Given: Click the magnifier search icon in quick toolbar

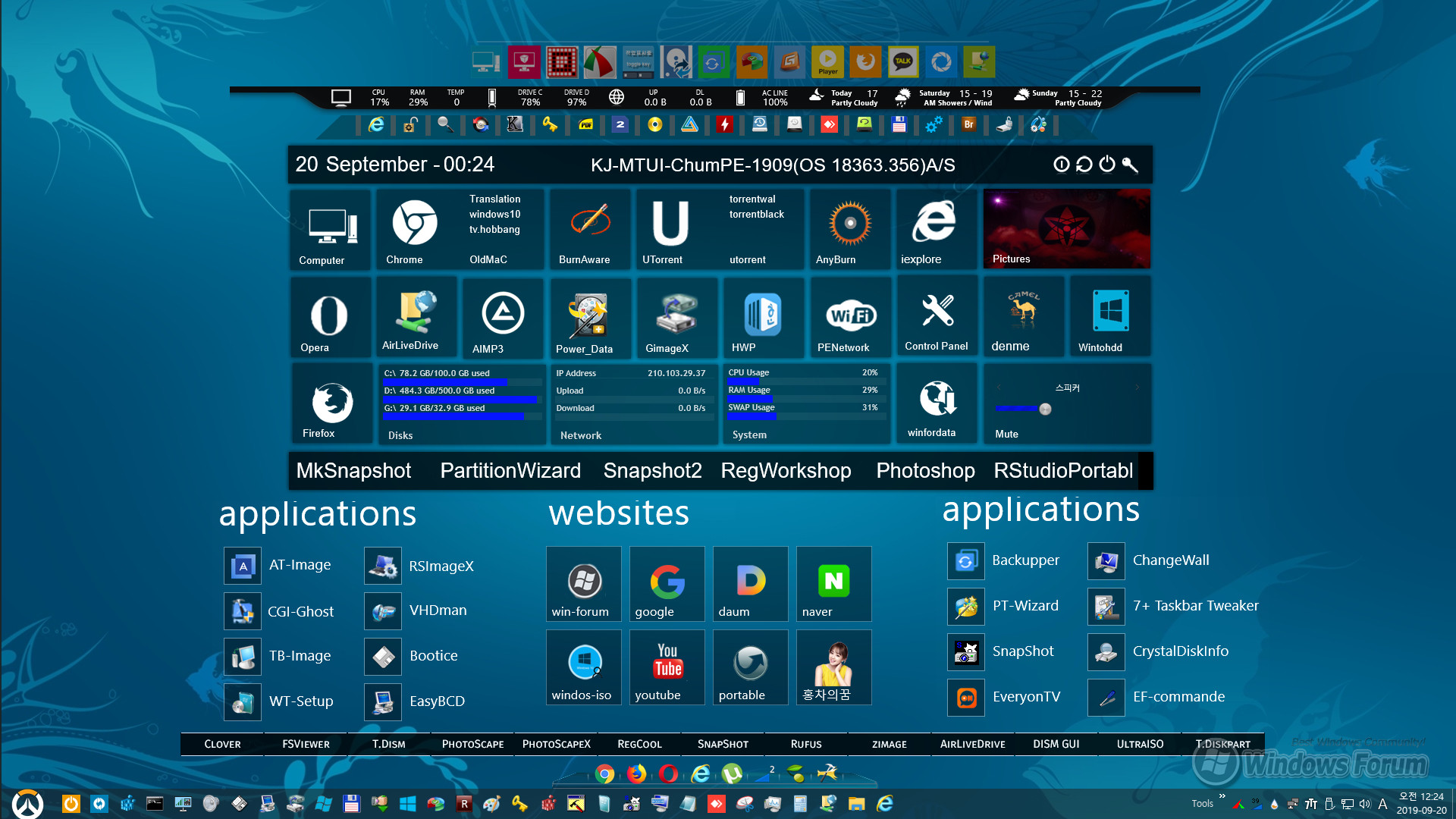Looking at the screenshot, I should 445,124.
